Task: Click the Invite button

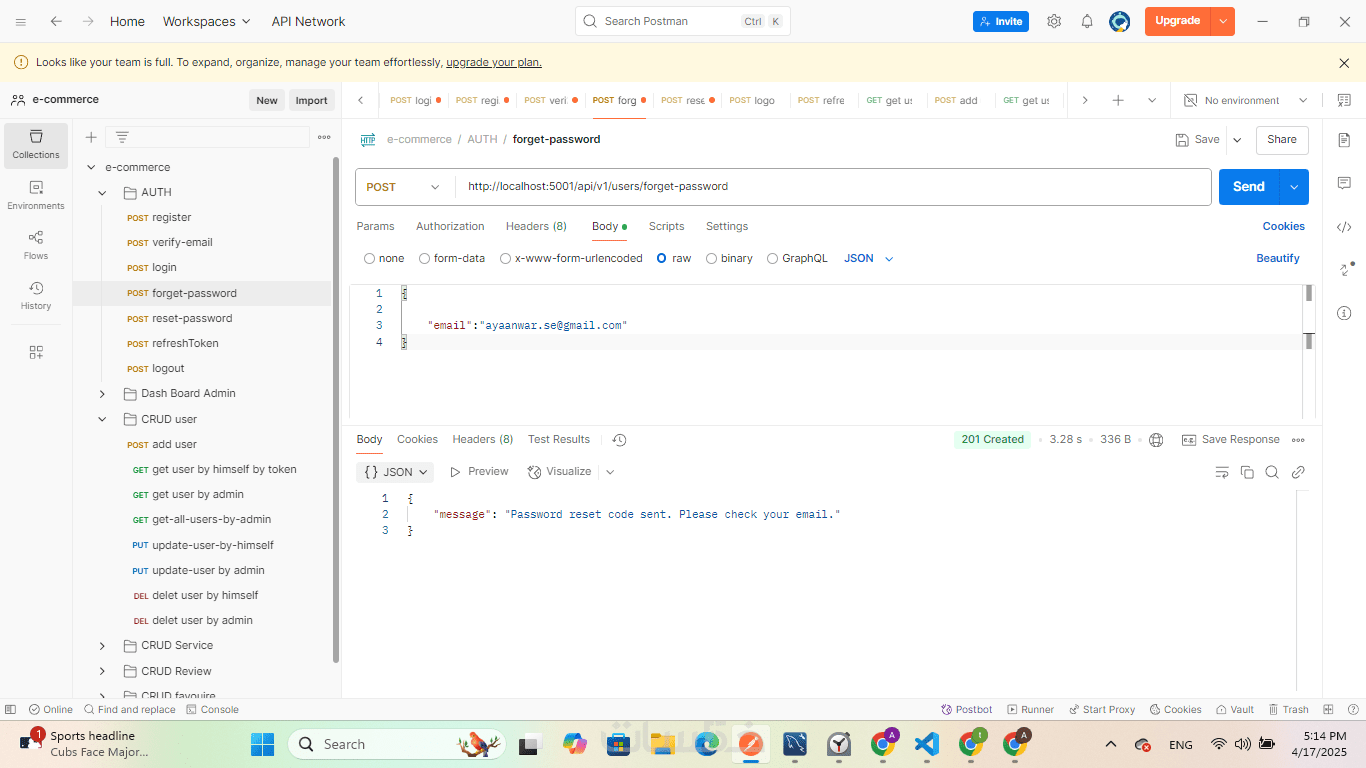Action: pos(1001,21)
